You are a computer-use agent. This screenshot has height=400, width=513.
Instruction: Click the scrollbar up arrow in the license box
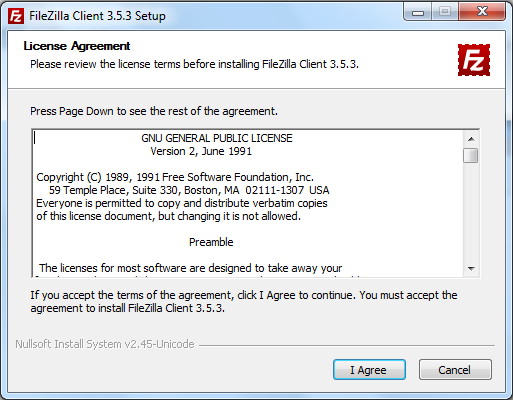[471, 139]
